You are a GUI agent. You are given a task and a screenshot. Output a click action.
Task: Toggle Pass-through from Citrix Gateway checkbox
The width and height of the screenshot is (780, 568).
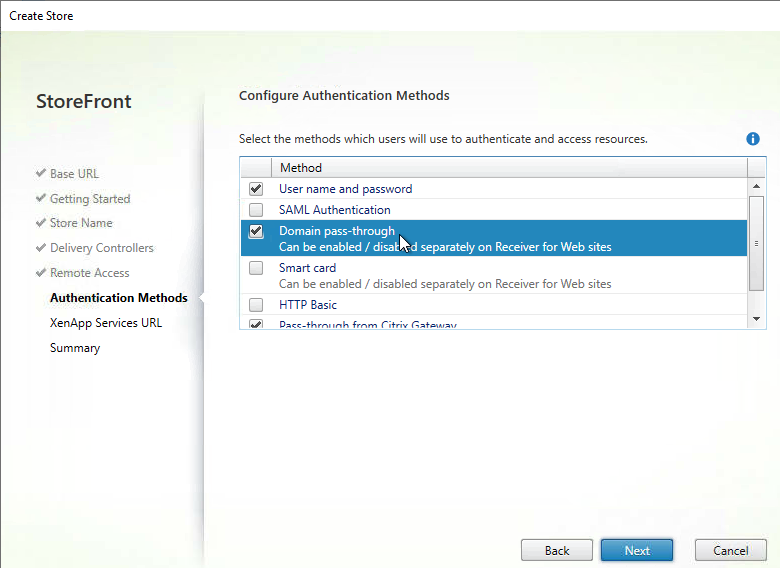pyautogui.click(x=256, y=324)
